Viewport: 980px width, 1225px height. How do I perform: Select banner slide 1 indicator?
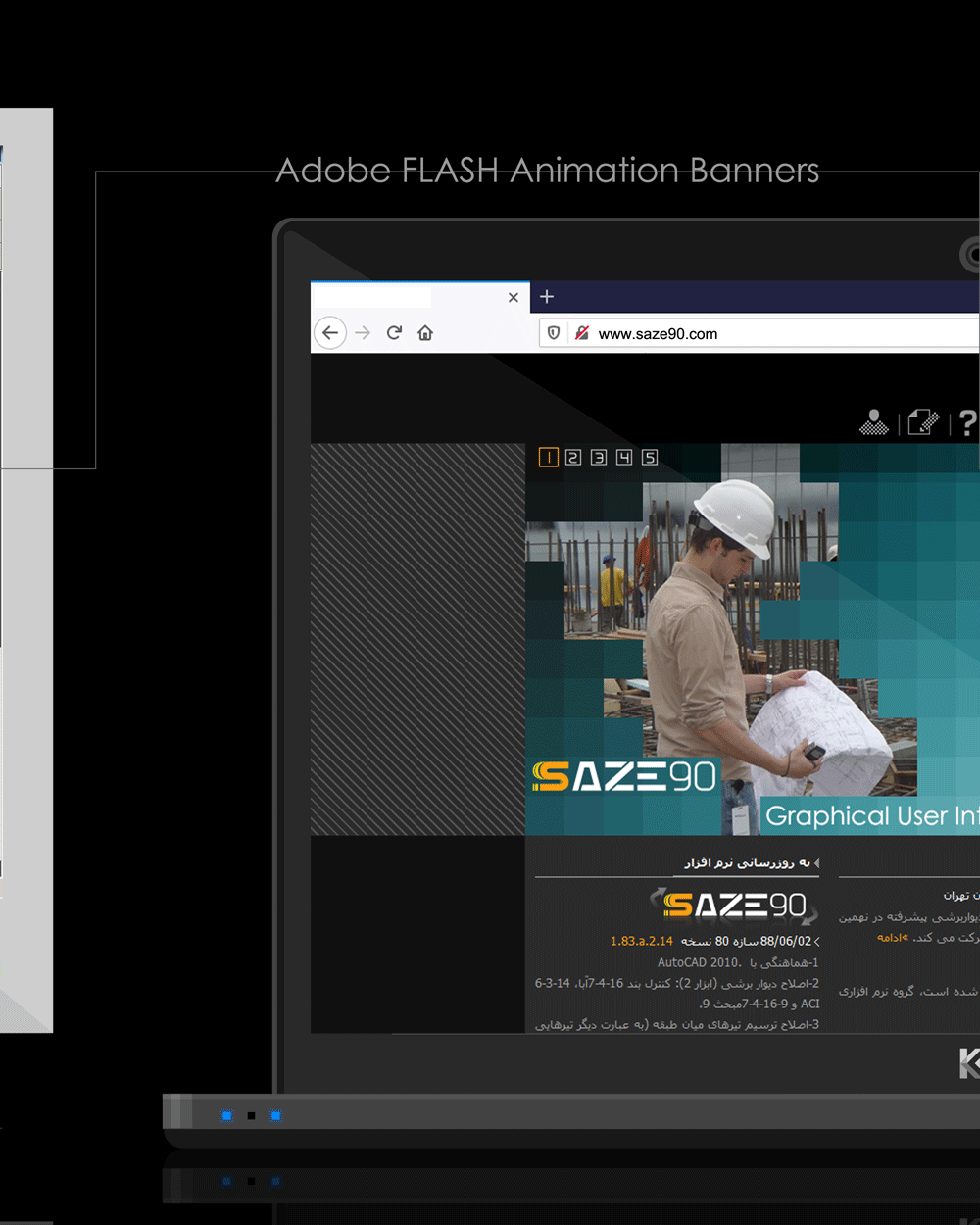click(549, 458)
